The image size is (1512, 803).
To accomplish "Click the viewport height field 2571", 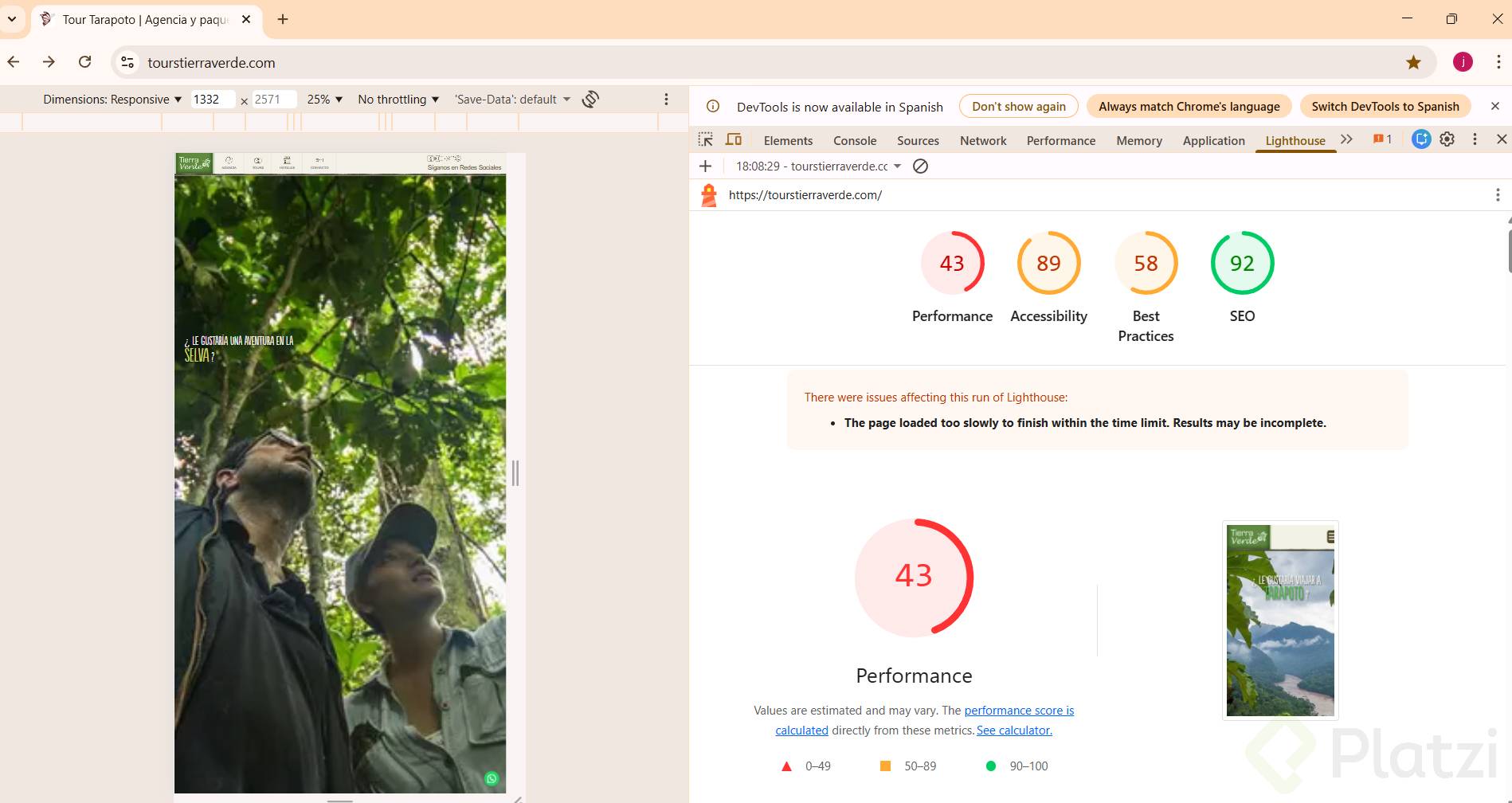I will (274, 100).
